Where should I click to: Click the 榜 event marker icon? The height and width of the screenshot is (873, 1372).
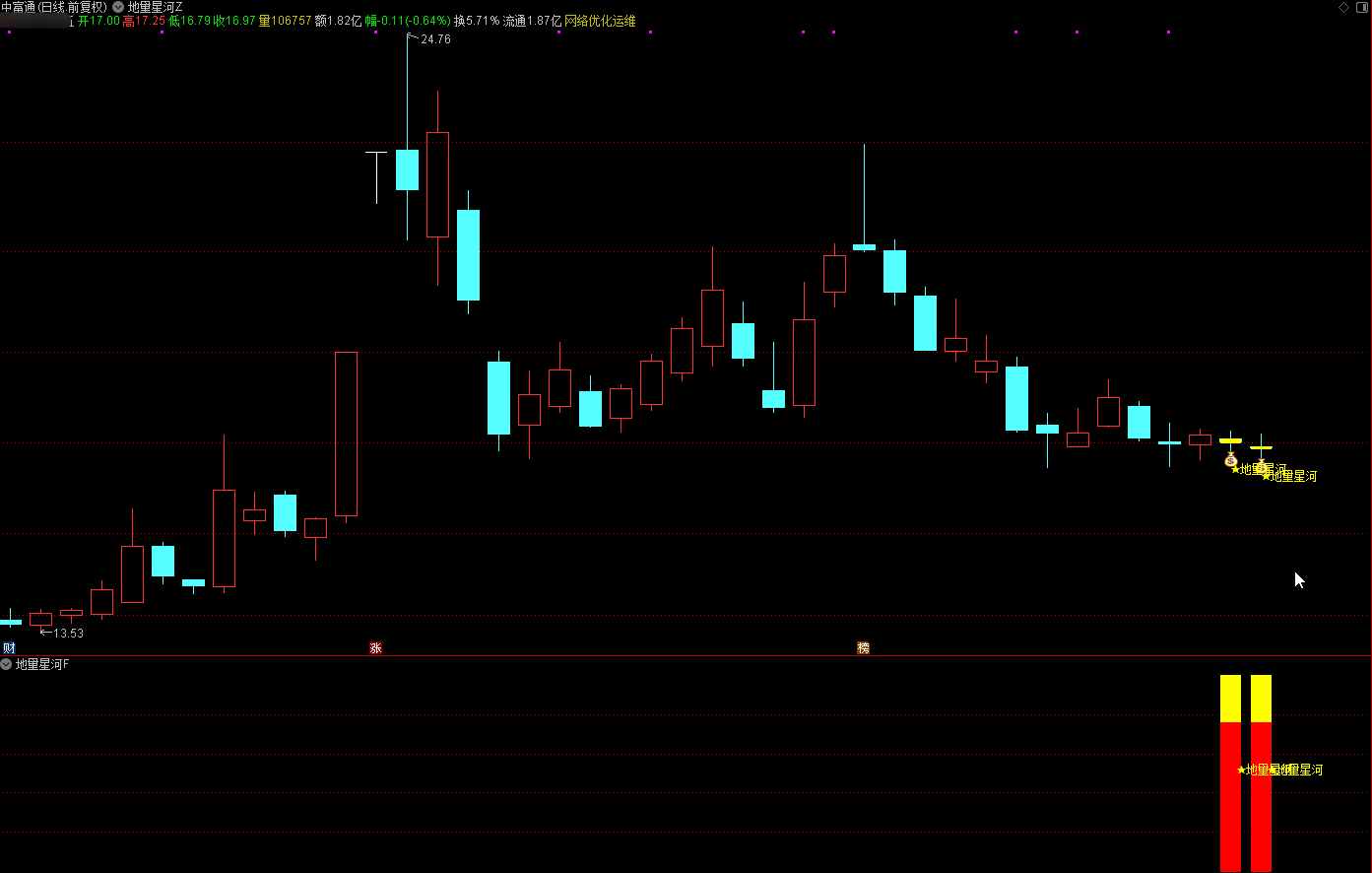pos(863,647)
